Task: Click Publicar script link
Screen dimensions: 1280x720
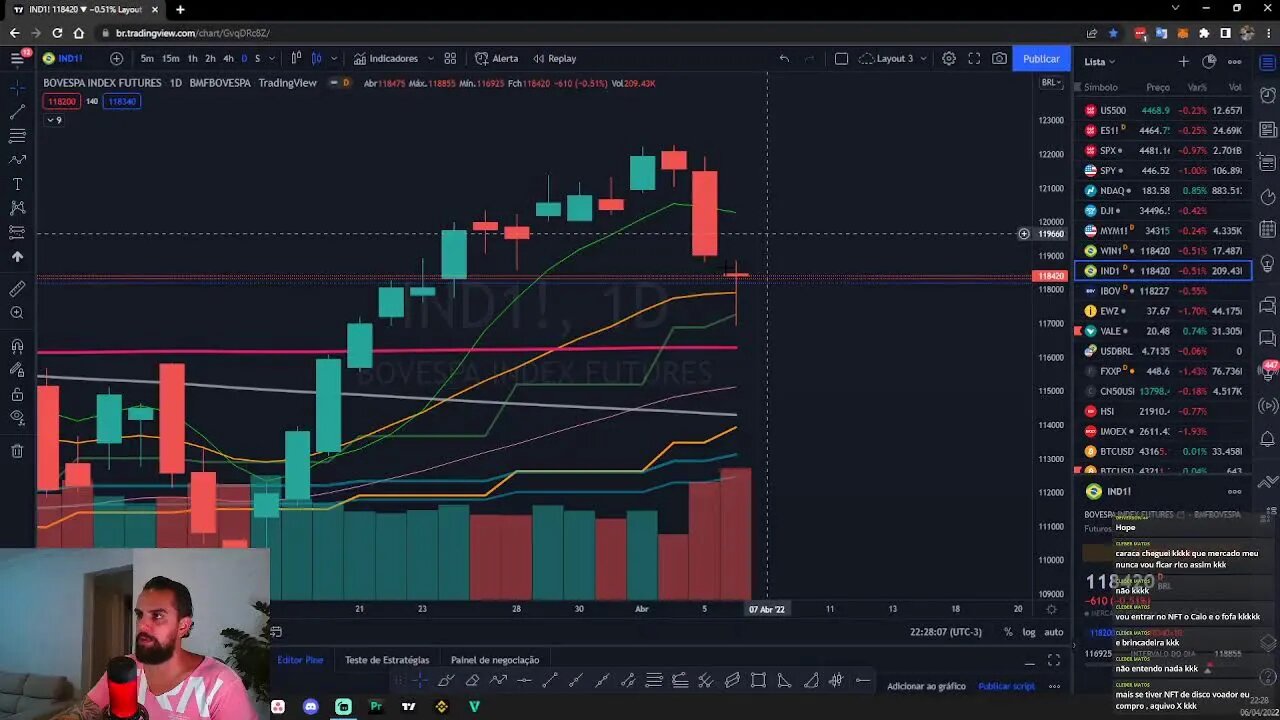Action: 1006,686
